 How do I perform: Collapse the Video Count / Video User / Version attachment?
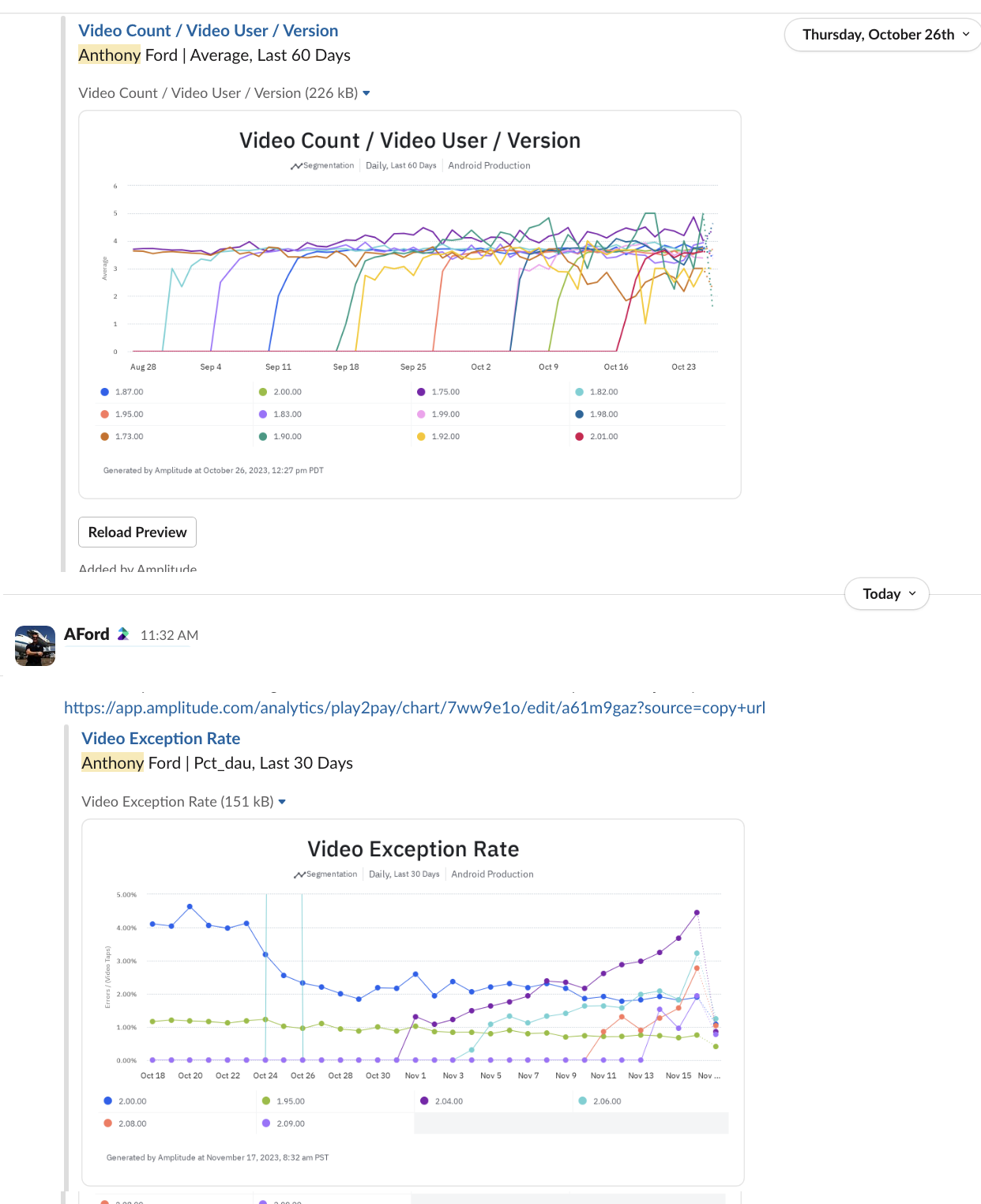pyautogui.click(x=366, y=93)
